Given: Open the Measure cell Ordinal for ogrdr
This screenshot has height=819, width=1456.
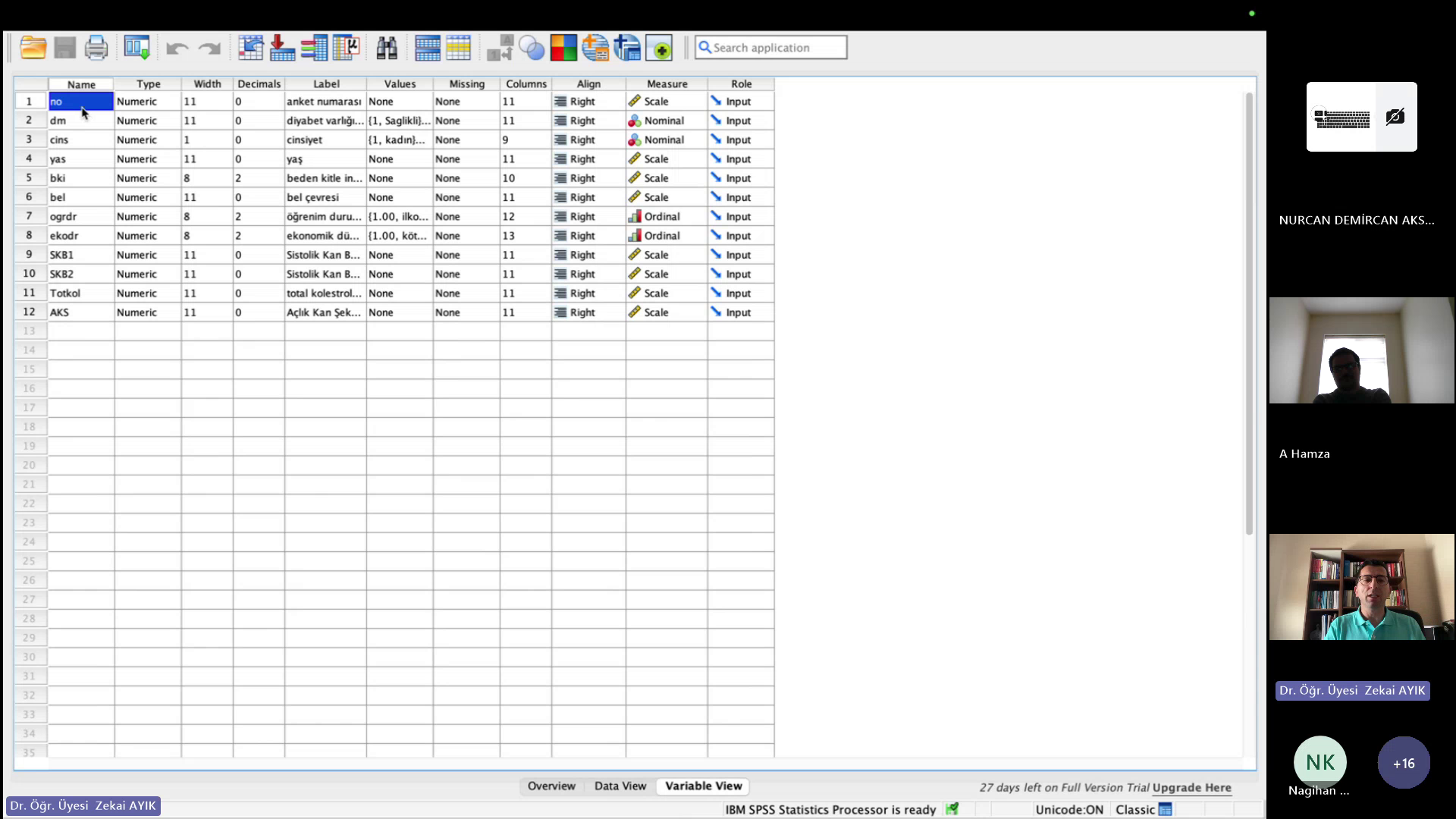Looking at the screenshot, I should click(667, 216).
